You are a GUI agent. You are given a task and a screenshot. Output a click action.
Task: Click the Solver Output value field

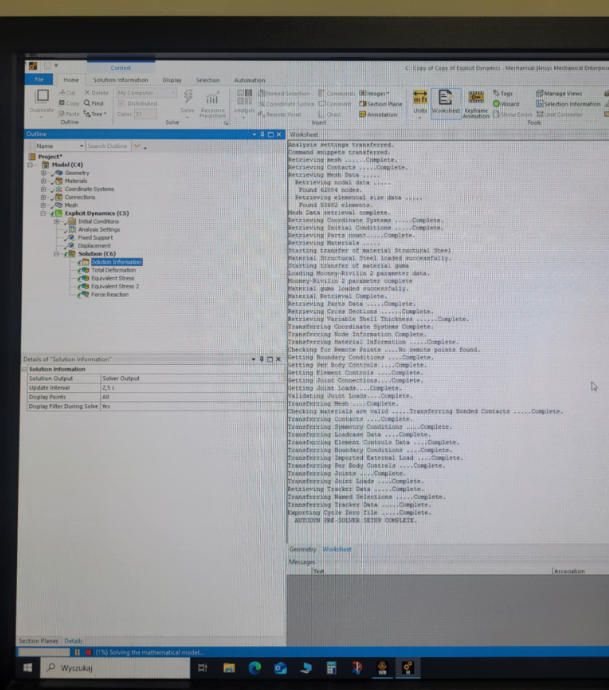coord(193,378)
